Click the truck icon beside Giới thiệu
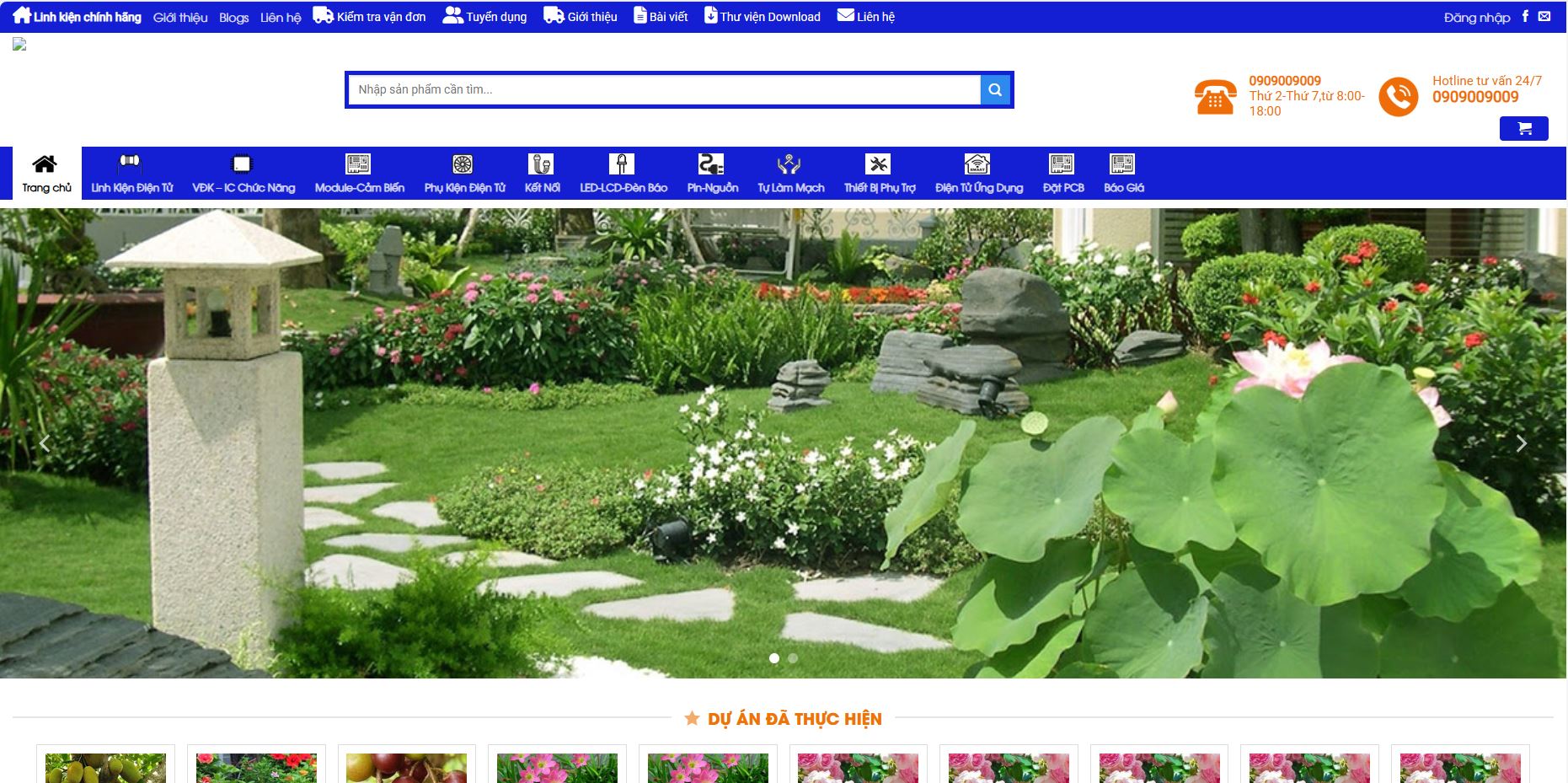Viewport: 1568px width, 783px height. click(554, 15)
